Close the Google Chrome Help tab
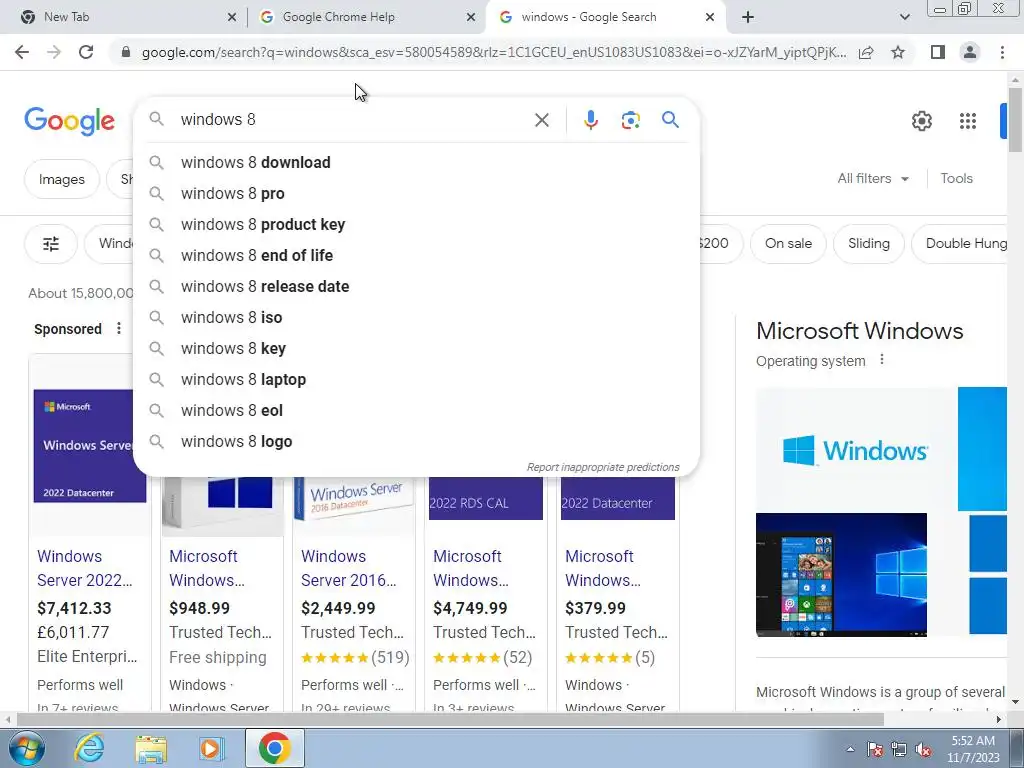The width and height of the screenshot is (1024, 768). [x=471, y=18]
